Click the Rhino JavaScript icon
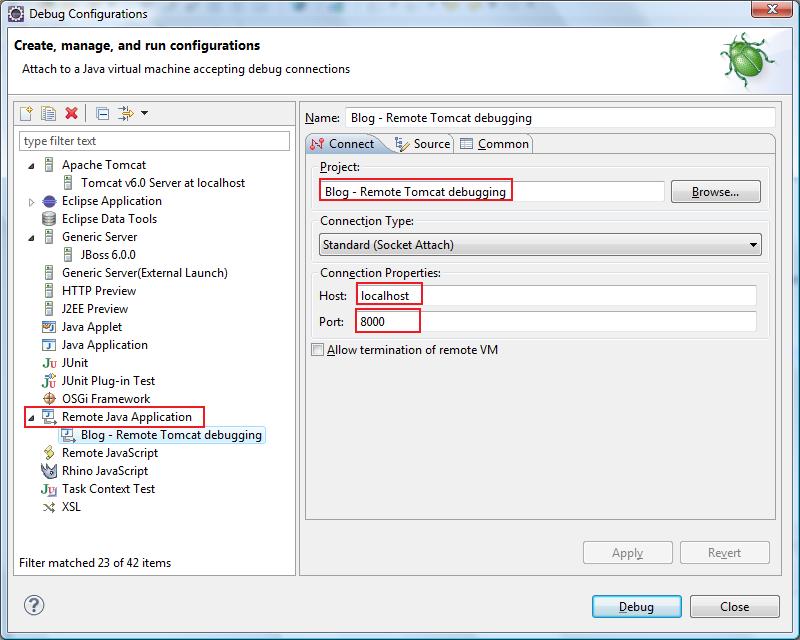 (x=49, y=471)
